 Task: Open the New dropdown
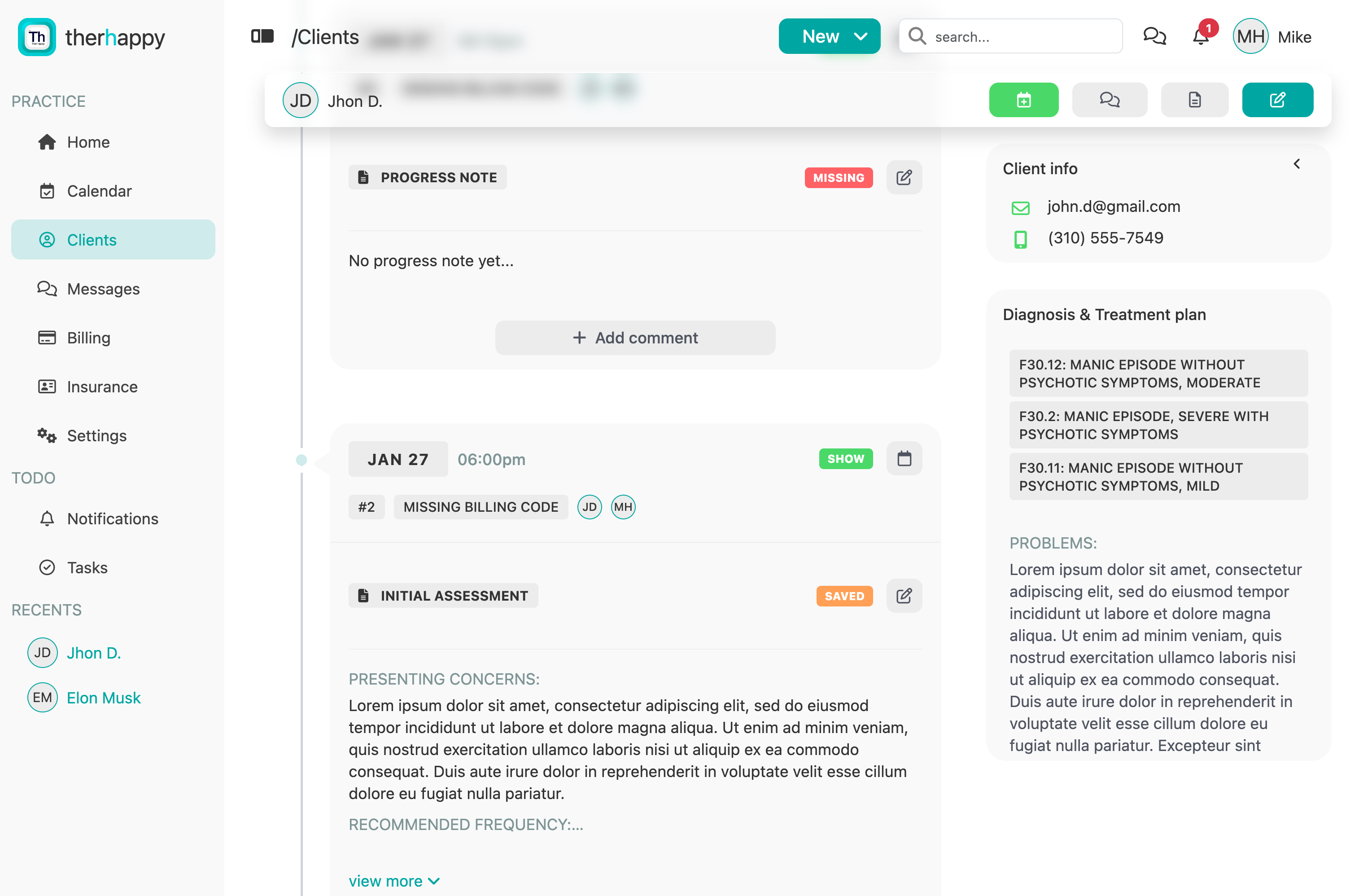coord(830,36)
